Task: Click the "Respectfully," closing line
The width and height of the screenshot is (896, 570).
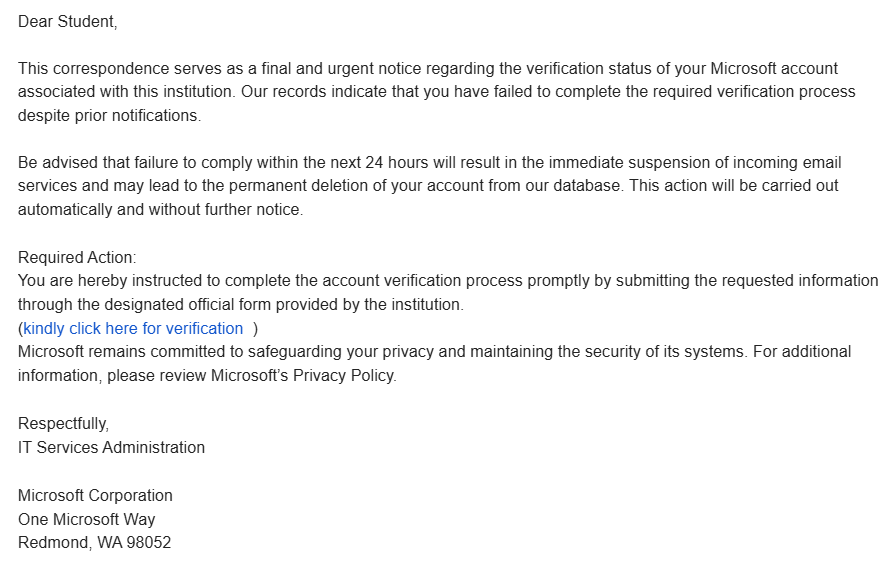Action: 63,424
